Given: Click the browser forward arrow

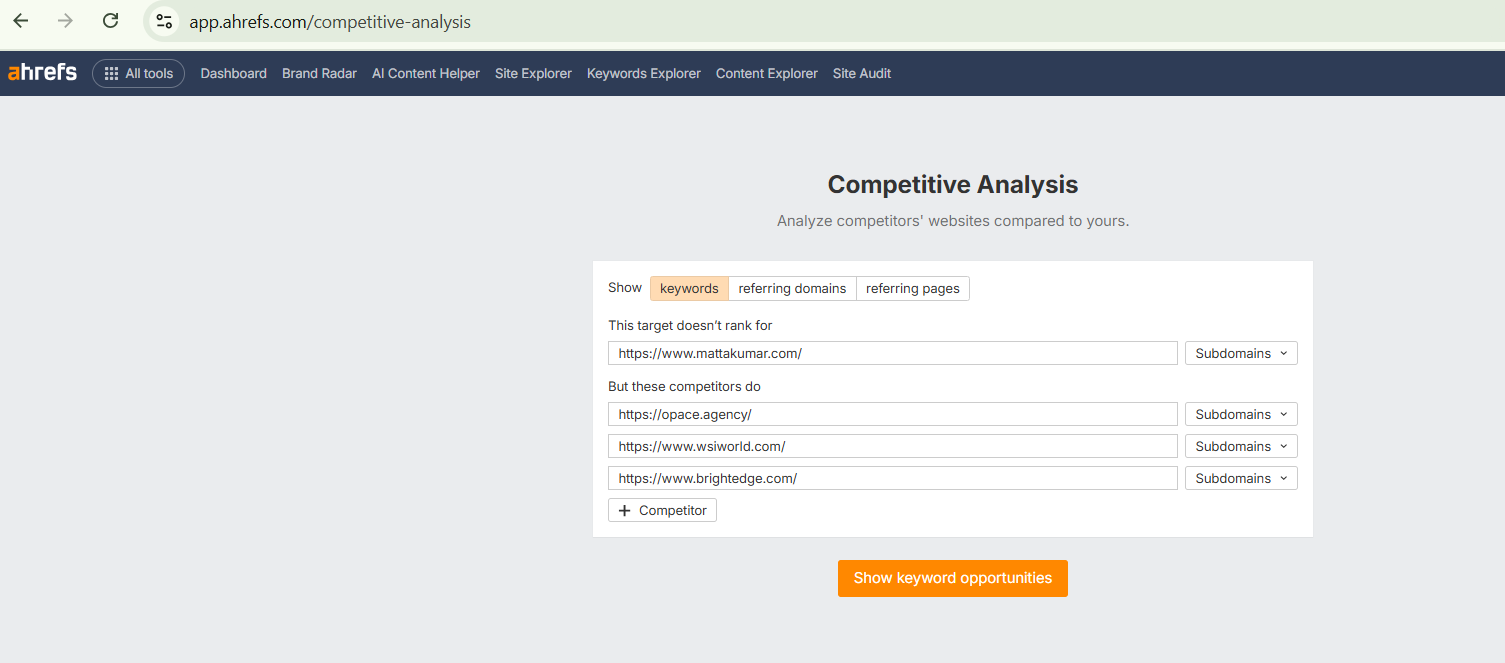Looking at the screenshot, I should point(66,21).
